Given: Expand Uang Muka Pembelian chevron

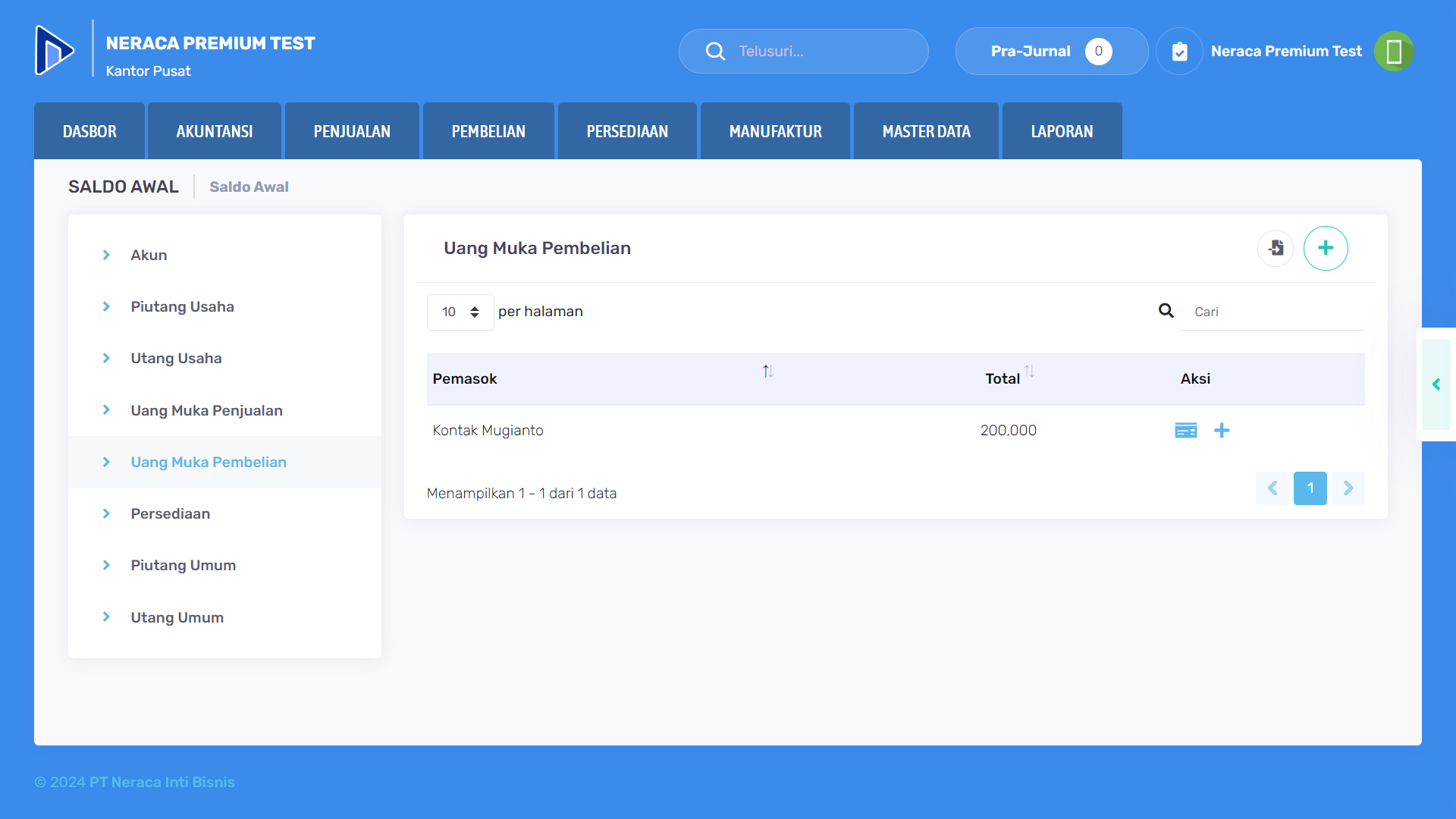Looking at the screenshot, I should [106, 463].
